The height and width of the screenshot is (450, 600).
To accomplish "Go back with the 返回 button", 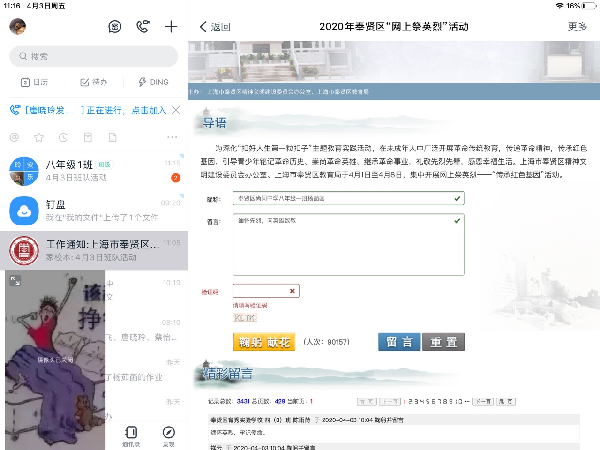I will click(x=215, y=27).
